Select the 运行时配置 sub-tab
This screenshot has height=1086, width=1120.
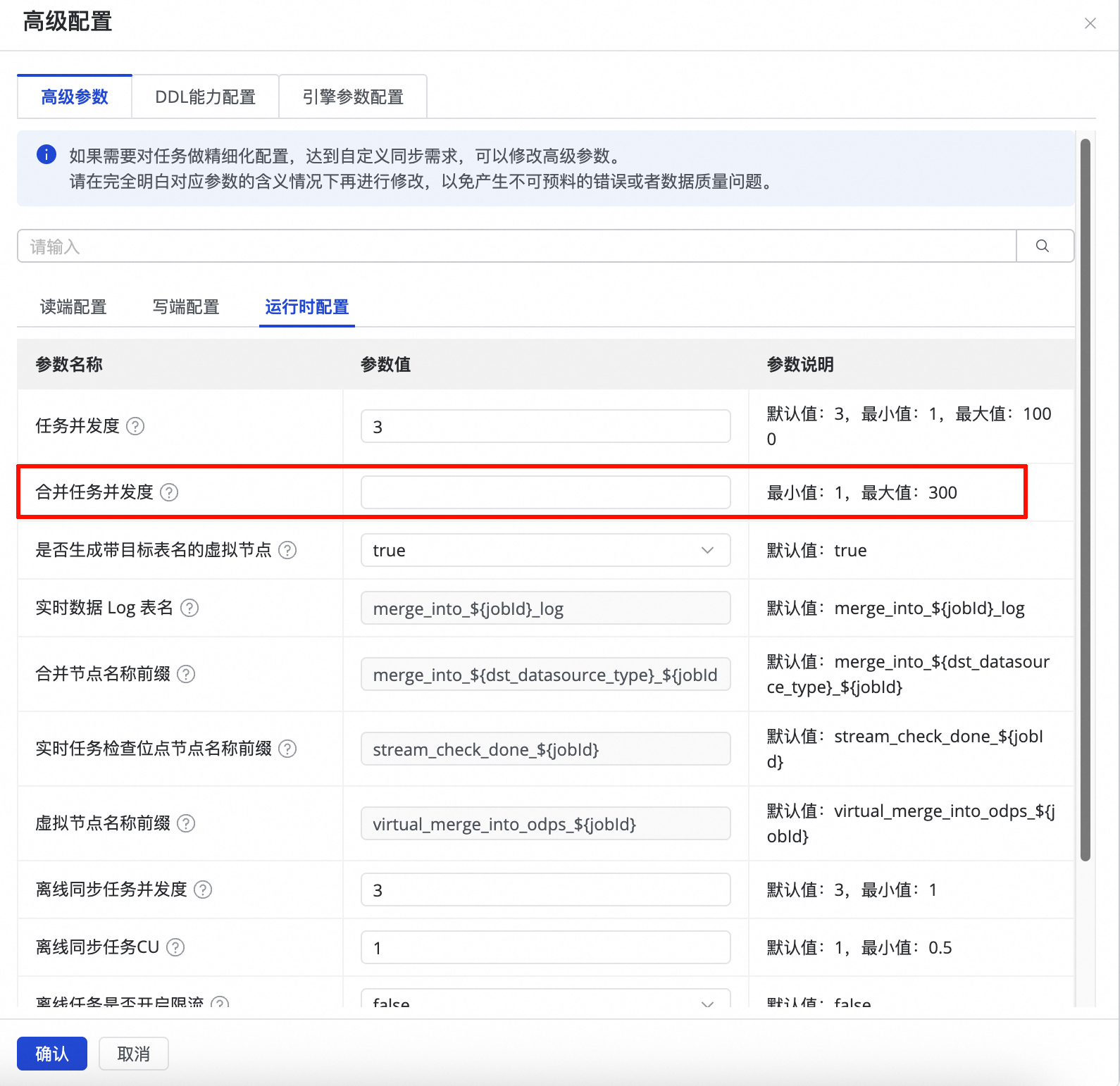pos(307,307)
